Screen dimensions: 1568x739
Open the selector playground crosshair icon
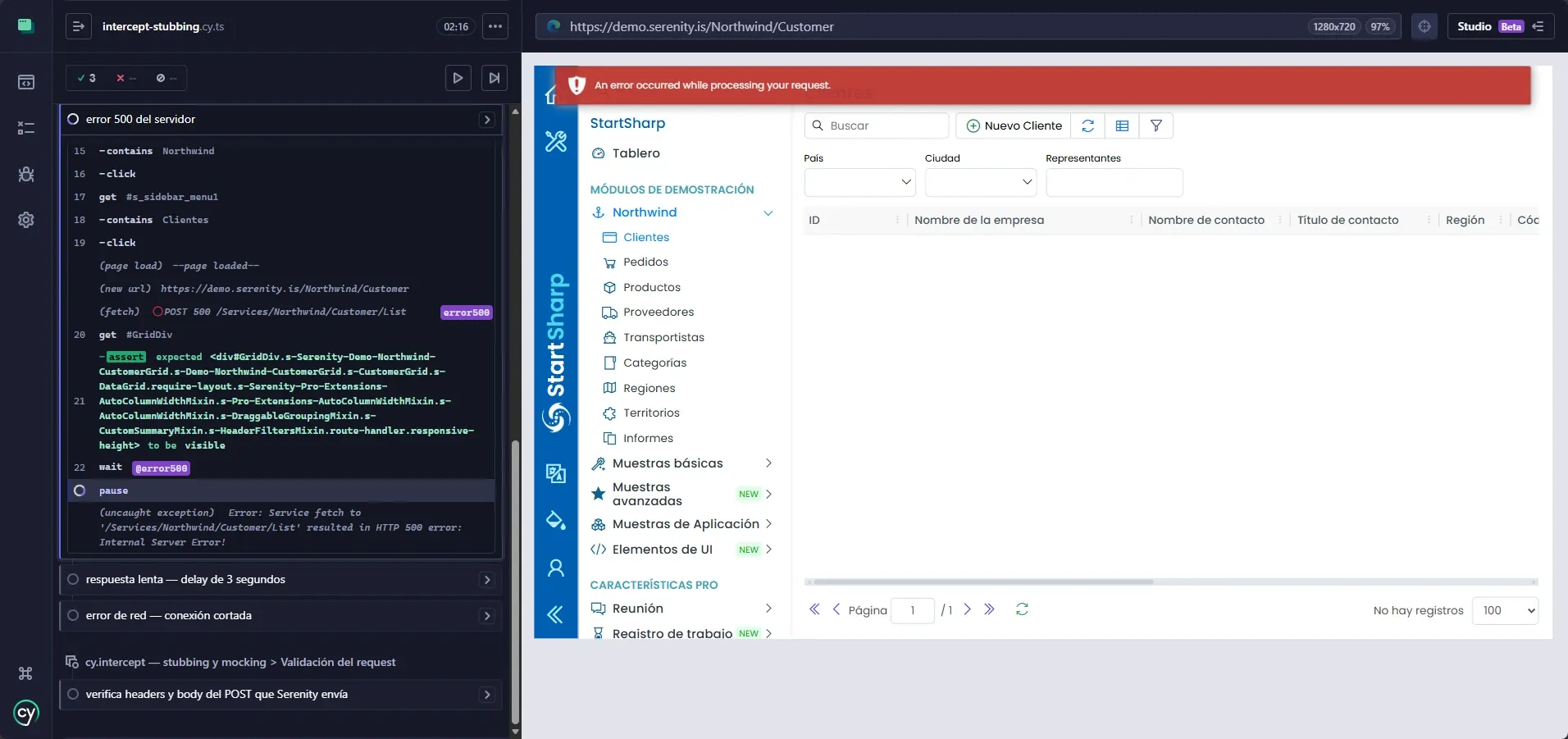point(1424,26)
